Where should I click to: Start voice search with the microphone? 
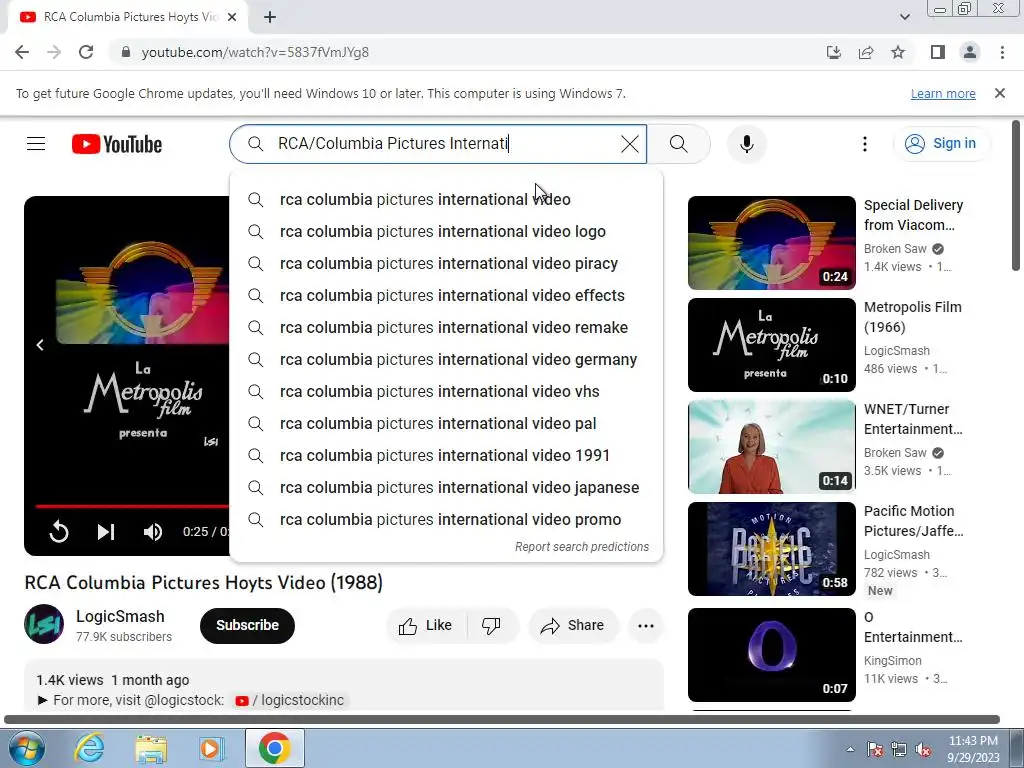tap(746, 144)
